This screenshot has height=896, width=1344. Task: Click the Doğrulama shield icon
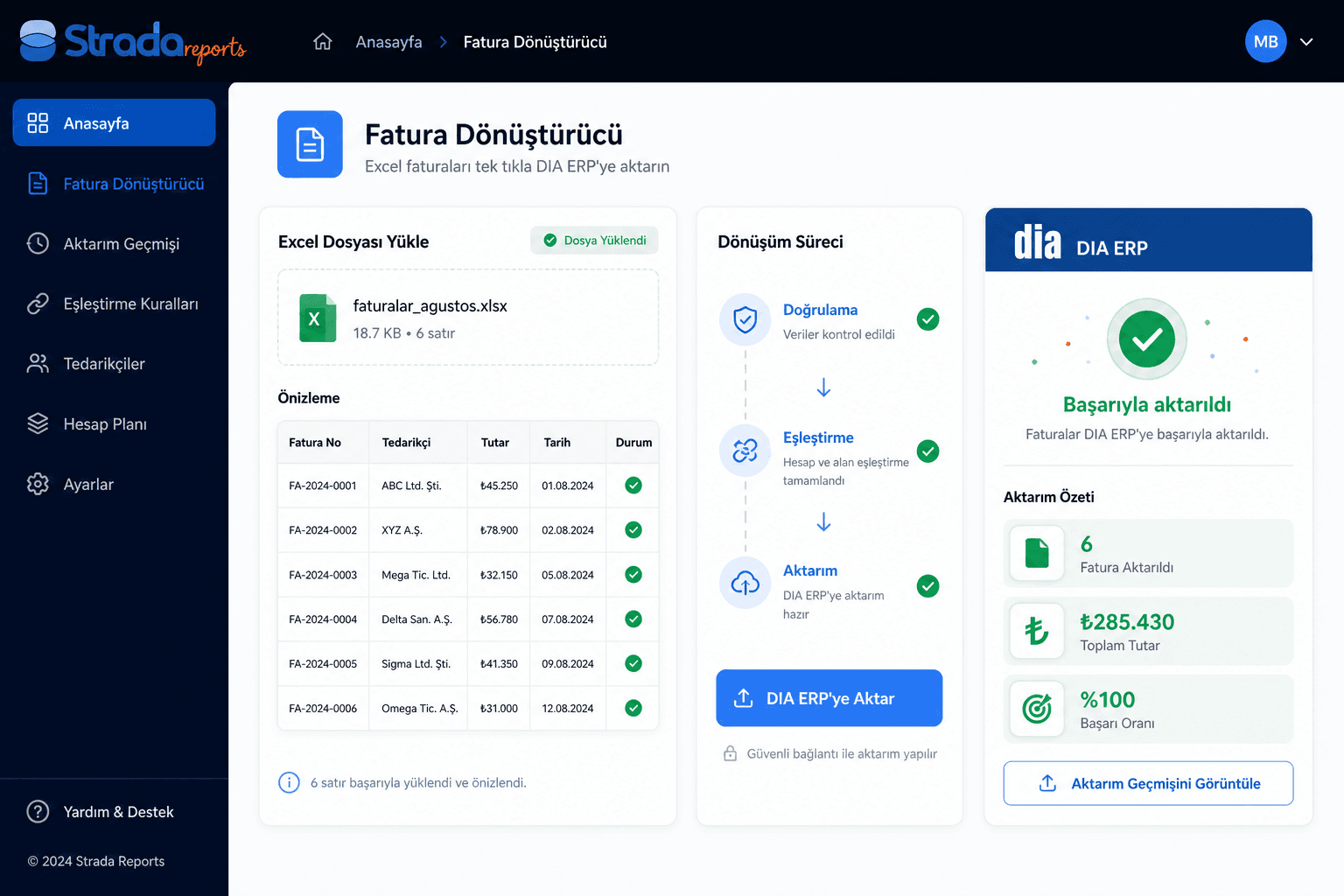tap(745, 319)
